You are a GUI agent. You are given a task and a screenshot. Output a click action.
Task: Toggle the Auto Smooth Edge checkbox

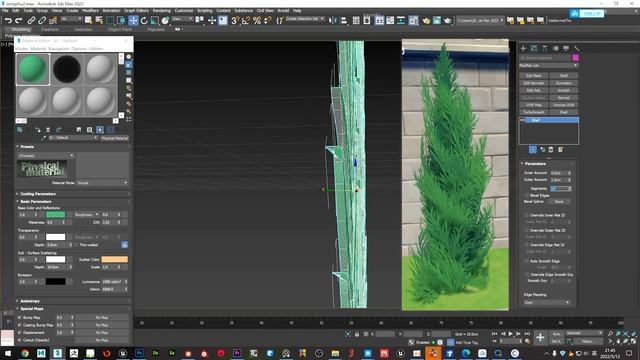(527, 261)
